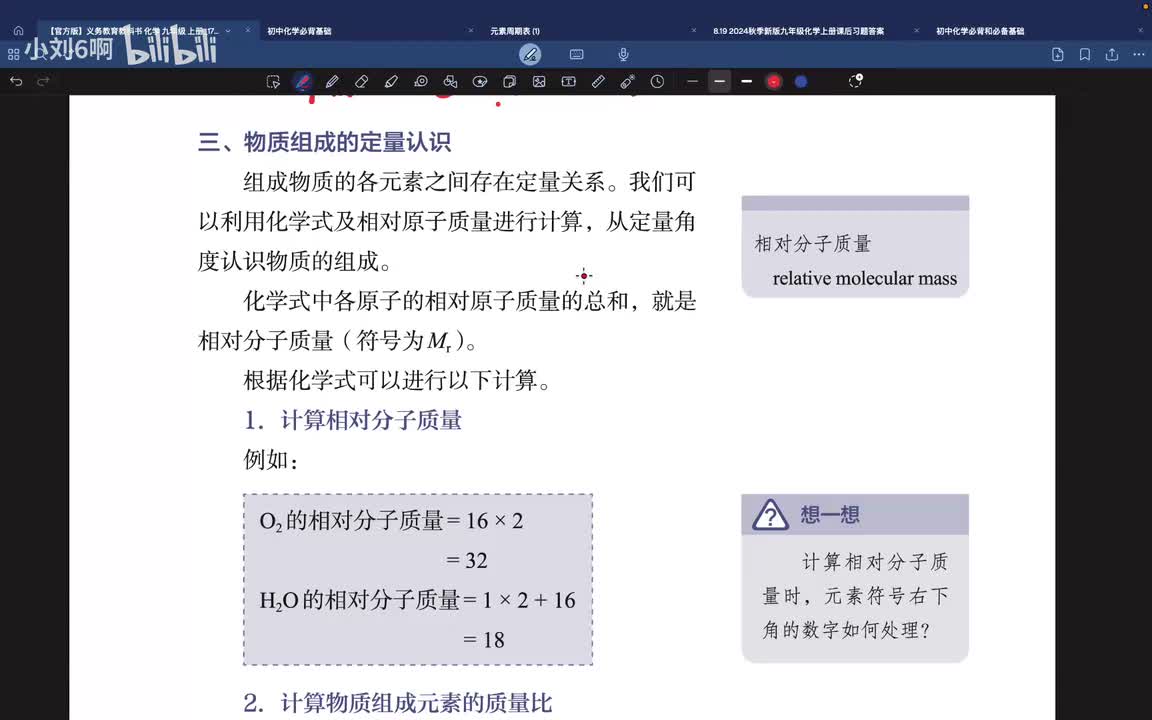1152x720 pixels.
Task: Open the three-dots more options menu
Action: point(1139,54)
